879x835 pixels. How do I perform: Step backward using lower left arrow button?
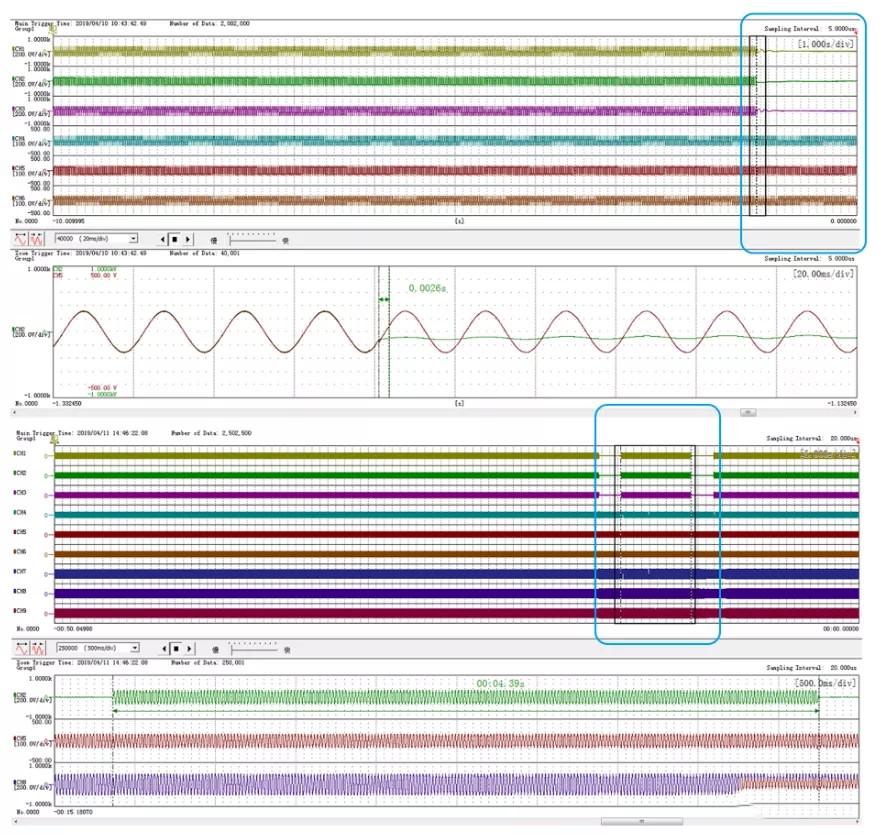click(163, 649)
